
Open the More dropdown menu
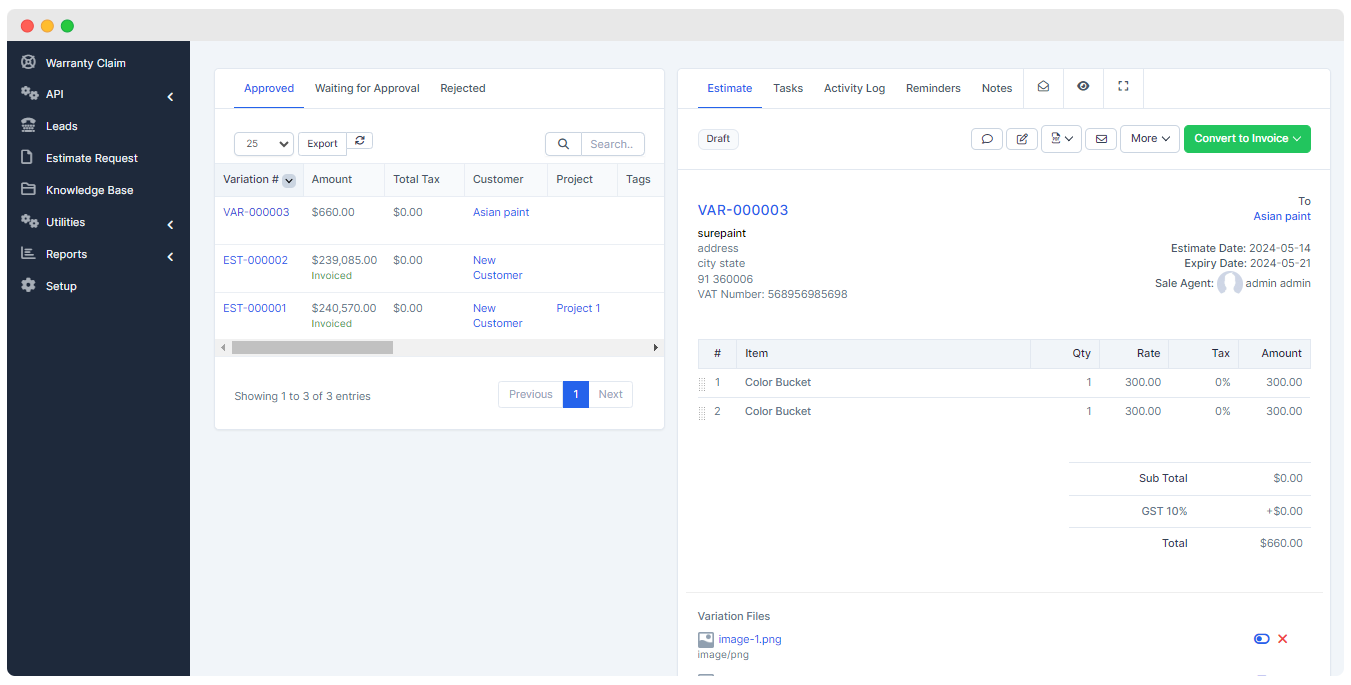pos(1150,139)
